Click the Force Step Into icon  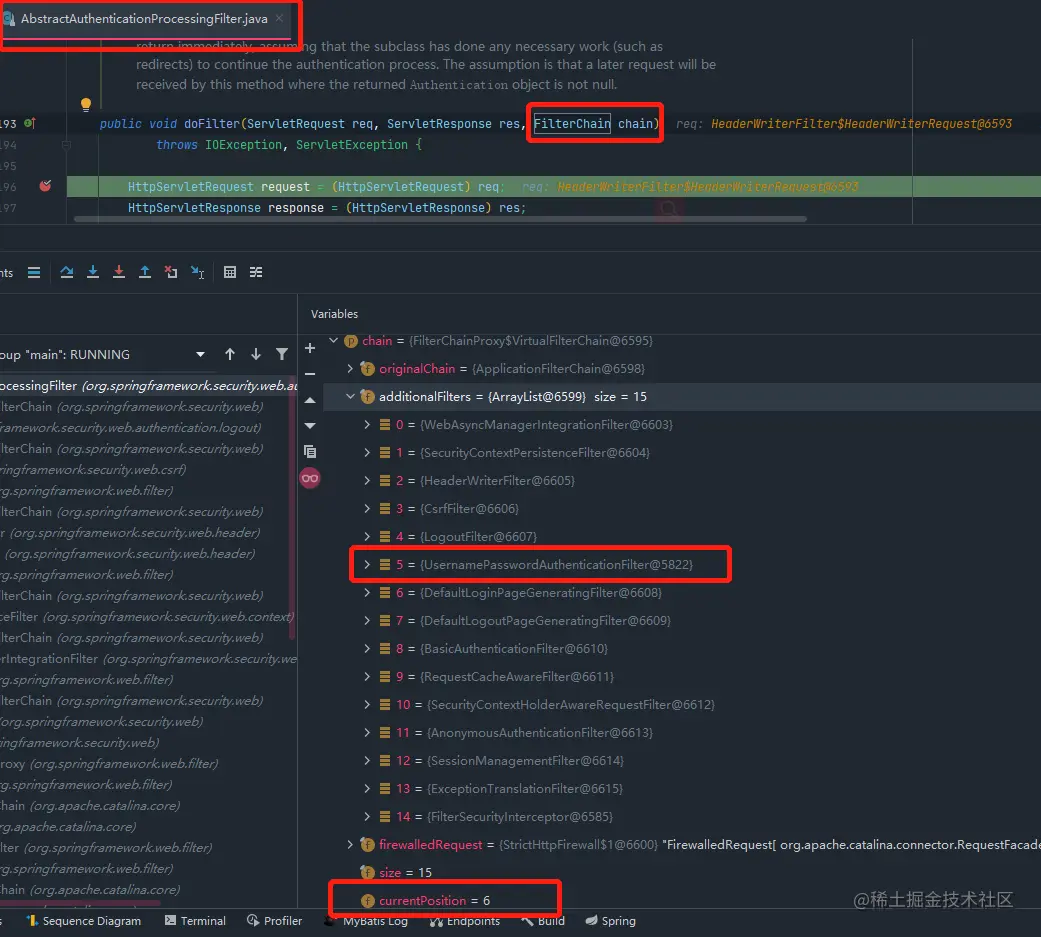119,272
